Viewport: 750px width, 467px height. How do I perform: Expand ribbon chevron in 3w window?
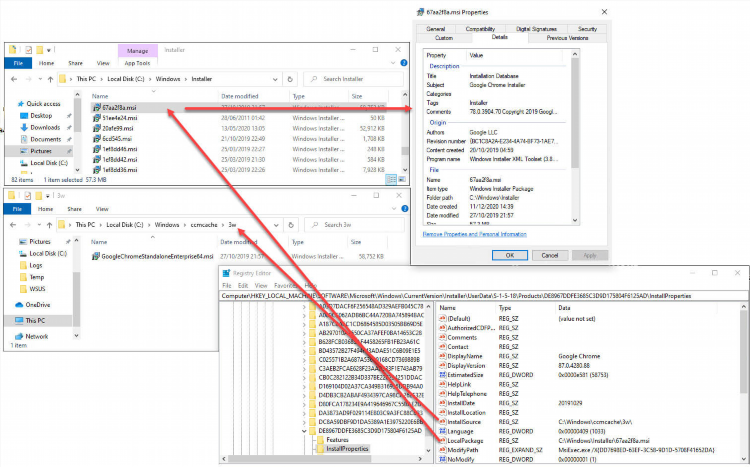394,209
